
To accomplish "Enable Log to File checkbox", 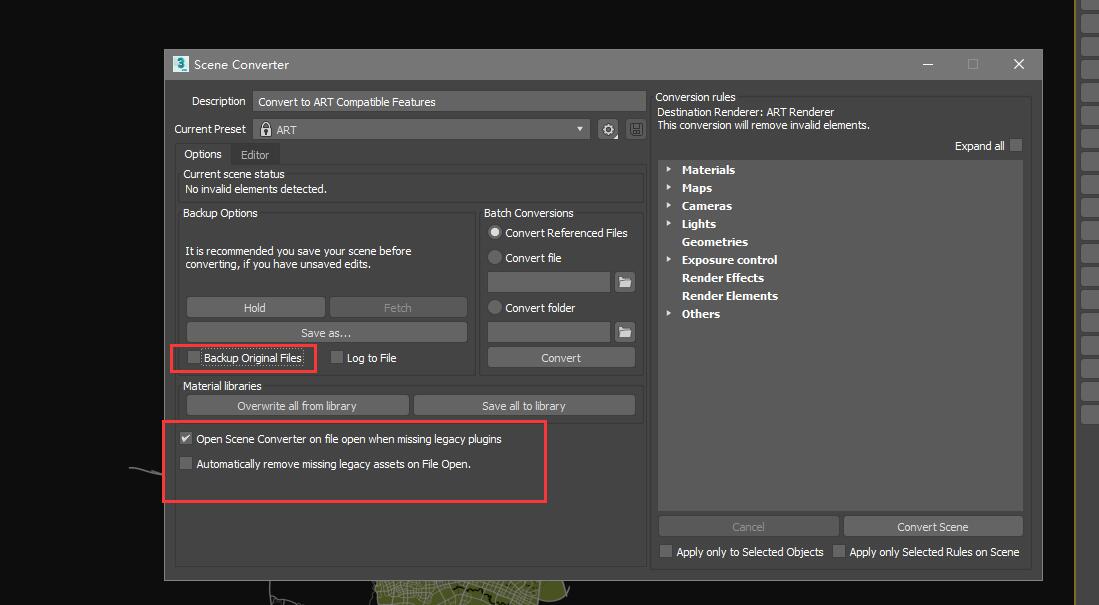I will click(337, 358).
